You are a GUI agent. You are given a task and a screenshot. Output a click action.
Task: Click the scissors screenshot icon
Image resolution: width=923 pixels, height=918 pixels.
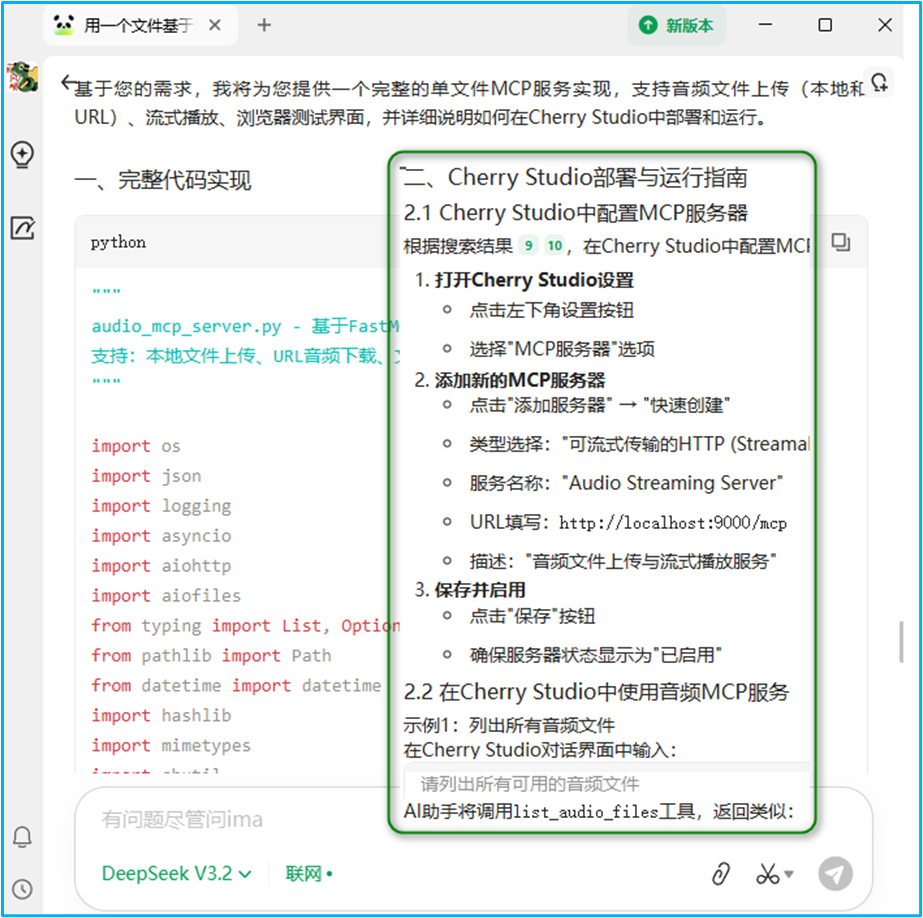pos(768,874)
